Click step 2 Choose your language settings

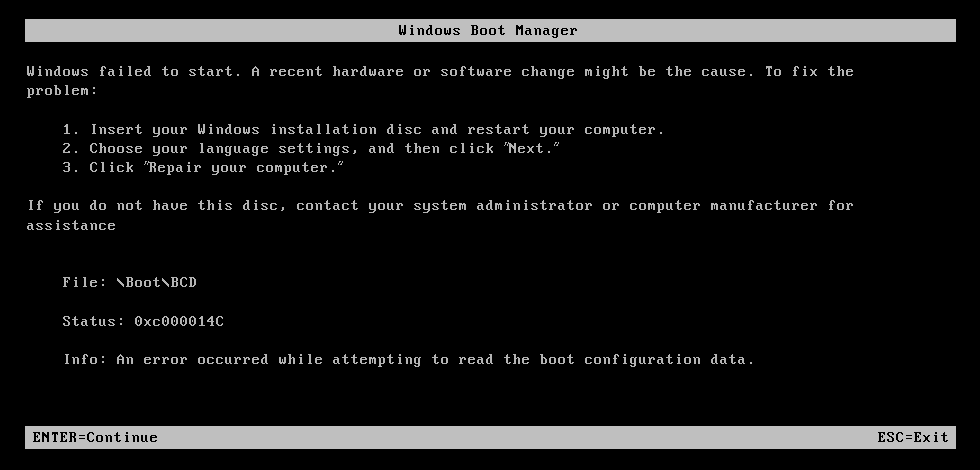(x=311, y=149)
